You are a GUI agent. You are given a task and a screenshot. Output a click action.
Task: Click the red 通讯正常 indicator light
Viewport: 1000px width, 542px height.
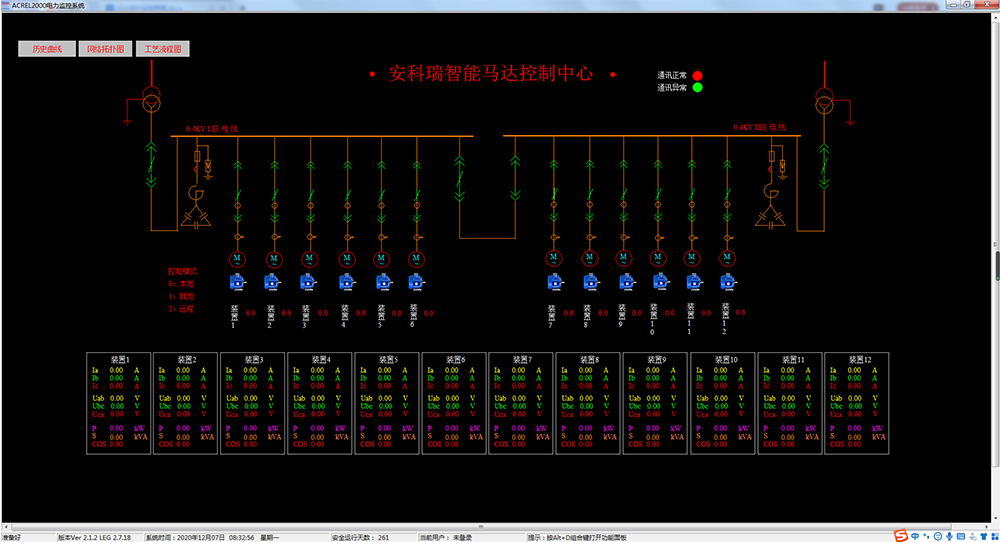[698, 75]
